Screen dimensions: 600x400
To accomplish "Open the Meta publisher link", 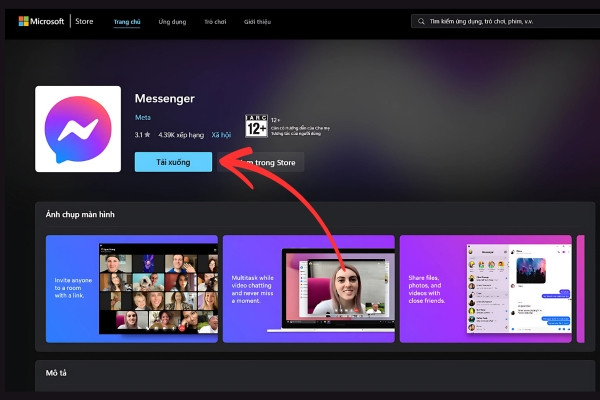I will 143,118.
